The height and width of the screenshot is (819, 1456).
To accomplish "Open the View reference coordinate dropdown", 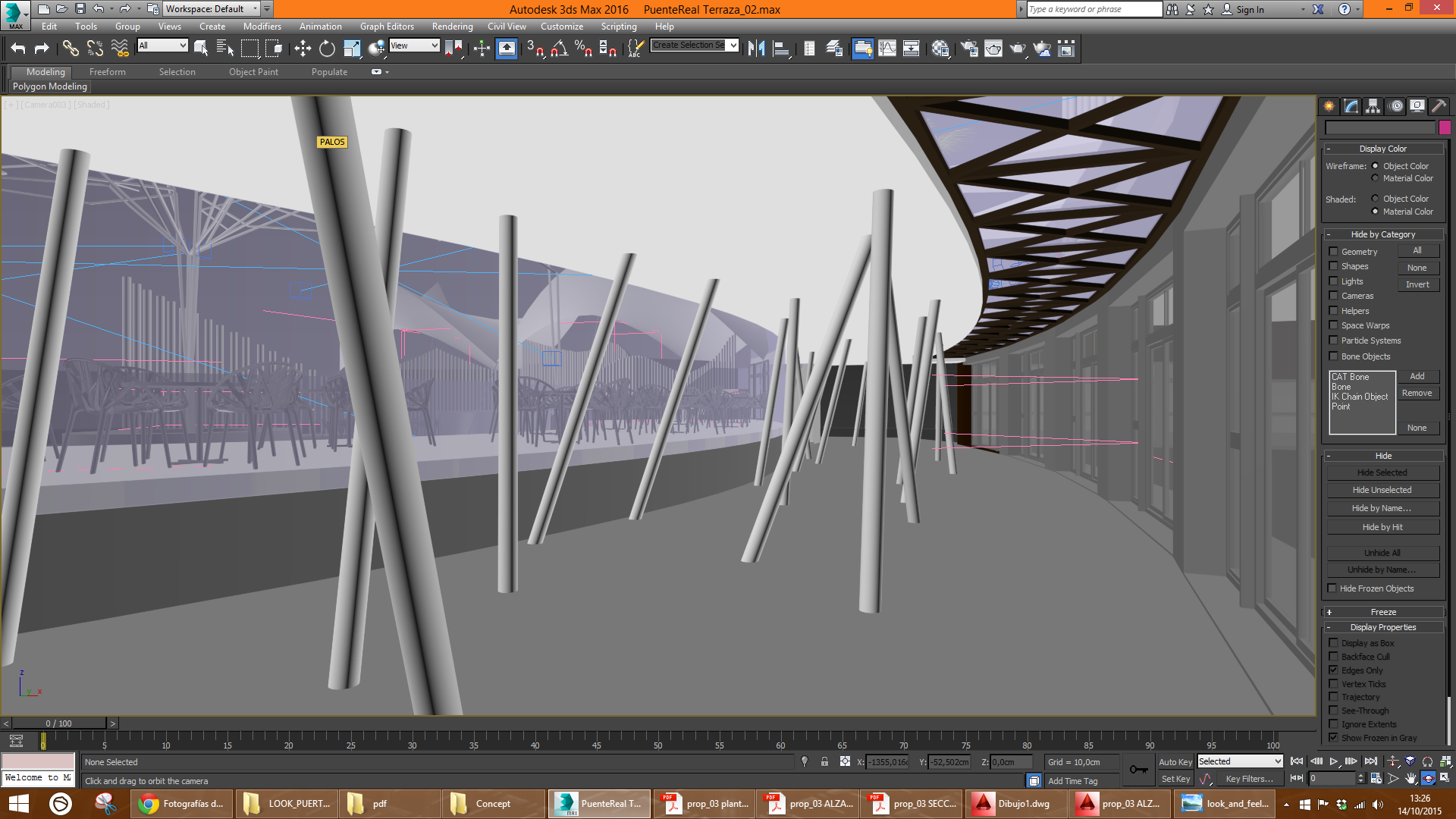I will coord(414,45).
